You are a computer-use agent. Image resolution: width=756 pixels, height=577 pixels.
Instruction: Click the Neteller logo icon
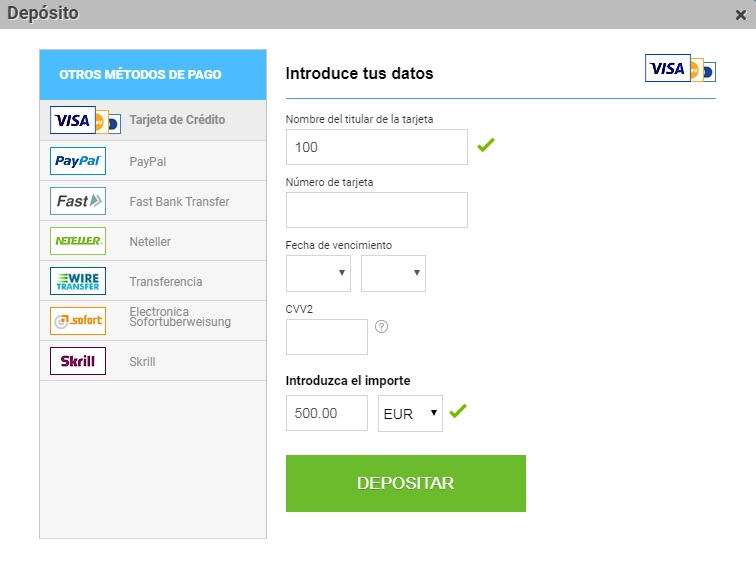[x=78, y=241]
